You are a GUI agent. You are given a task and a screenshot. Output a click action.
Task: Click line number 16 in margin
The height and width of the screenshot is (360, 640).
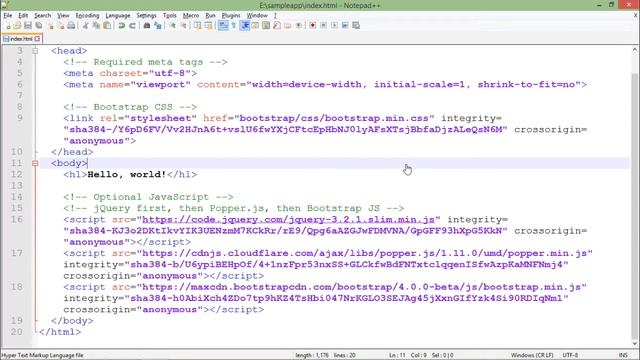point(16,220)
